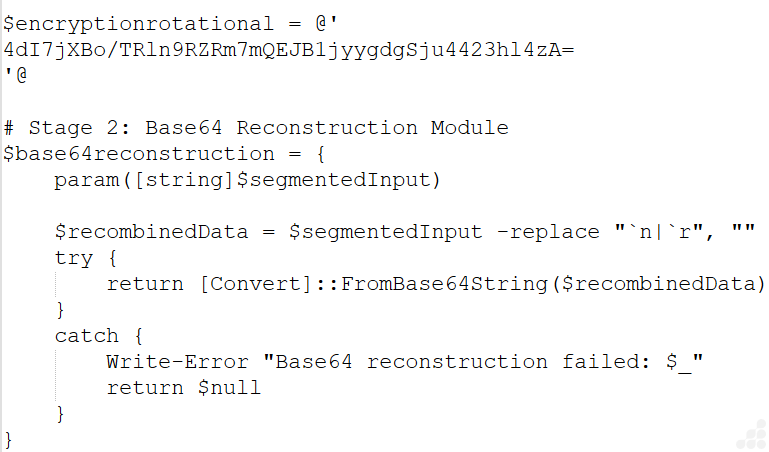
Task: Click the Stage 2 comment line
Action: [x=257, y=128]
